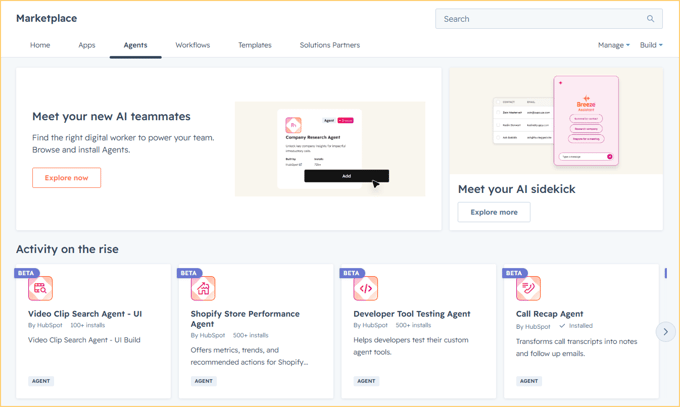Viewport: 680px width, 407px height.
Task: Focus the Marketplace search field
Action: (x=549, y=19)
